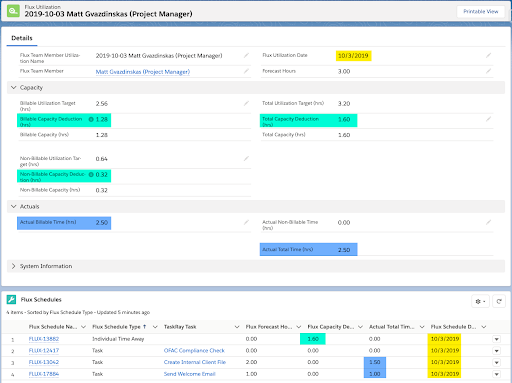Edit Forecast Hours pencil icon

tap(488, 71)
